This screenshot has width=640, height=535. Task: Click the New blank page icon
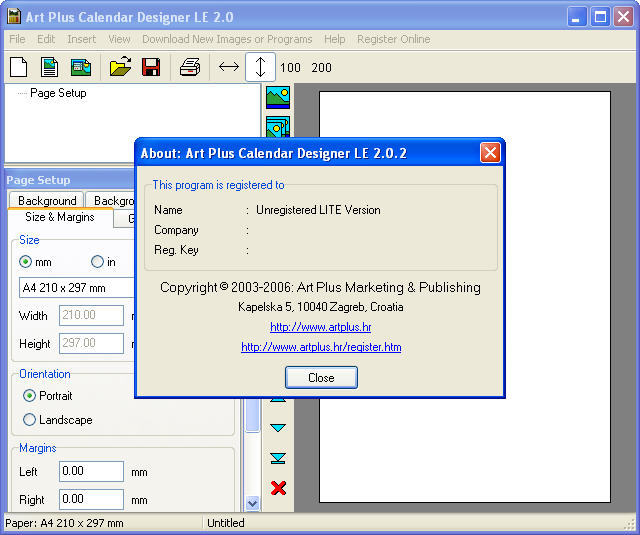(x=18, y=67)
